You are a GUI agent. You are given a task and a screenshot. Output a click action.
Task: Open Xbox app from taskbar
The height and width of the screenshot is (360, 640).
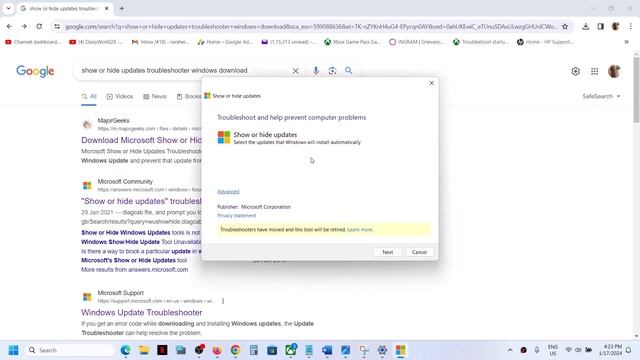pyautogui.click(x=290, y=350)
